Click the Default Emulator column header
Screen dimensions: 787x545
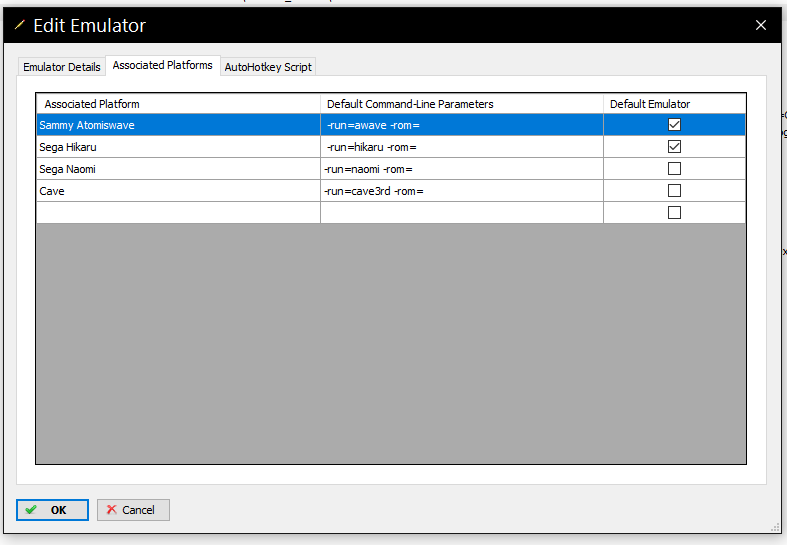click(675, 104)
